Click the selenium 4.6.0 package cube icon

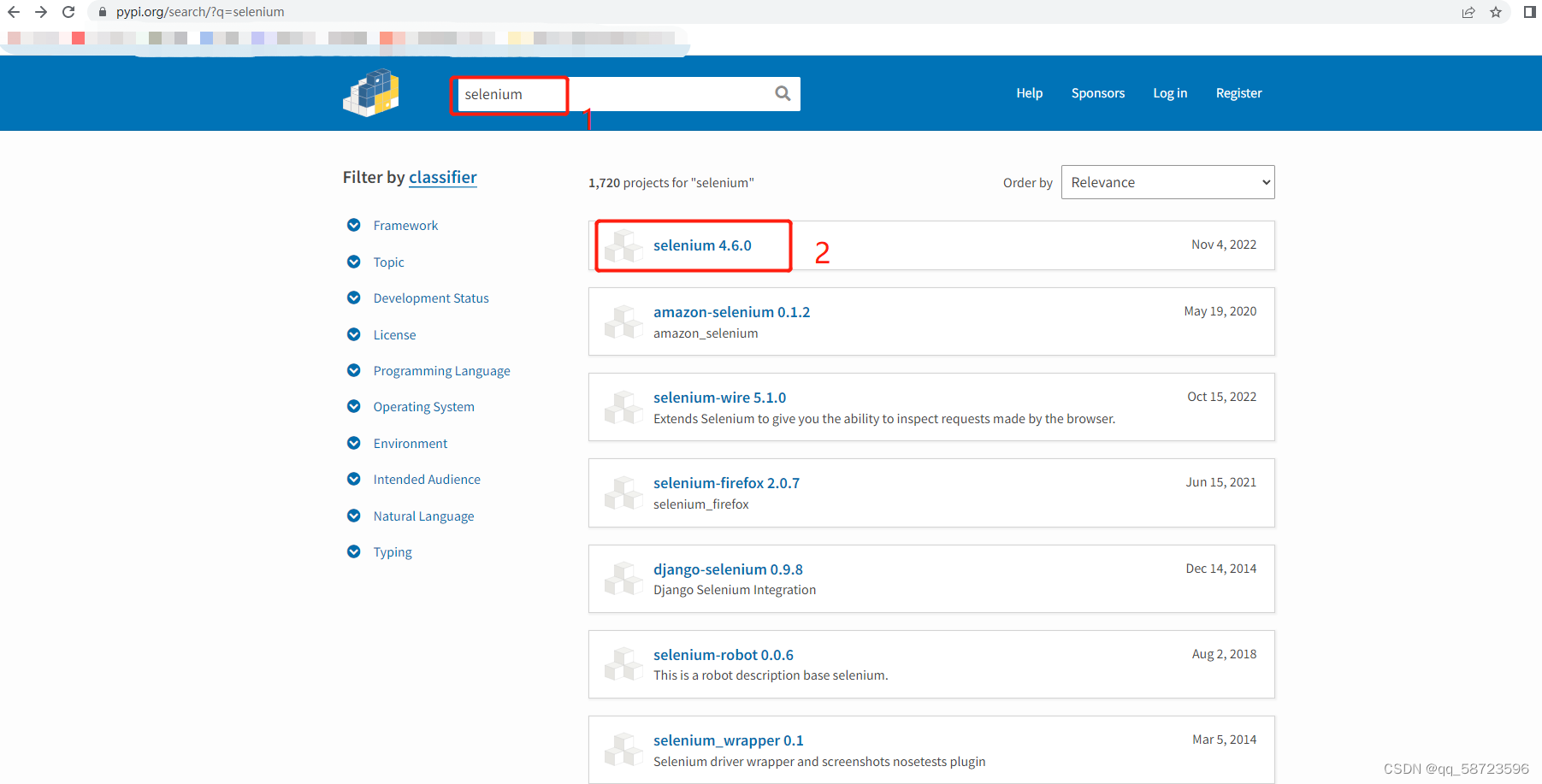(623, 245)
